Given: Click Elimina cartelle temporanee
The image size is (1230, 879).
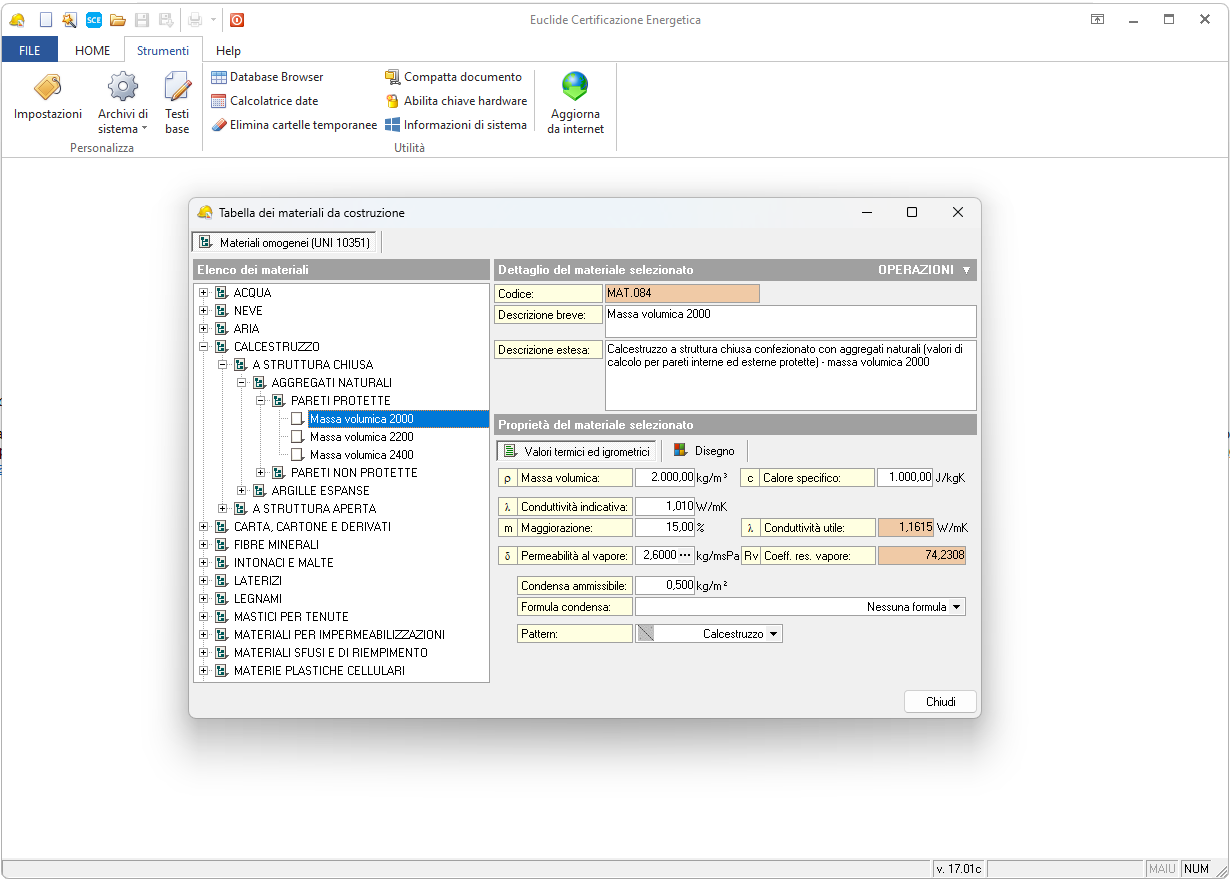Looking at the screenshot, I should [x=294, y=125].
